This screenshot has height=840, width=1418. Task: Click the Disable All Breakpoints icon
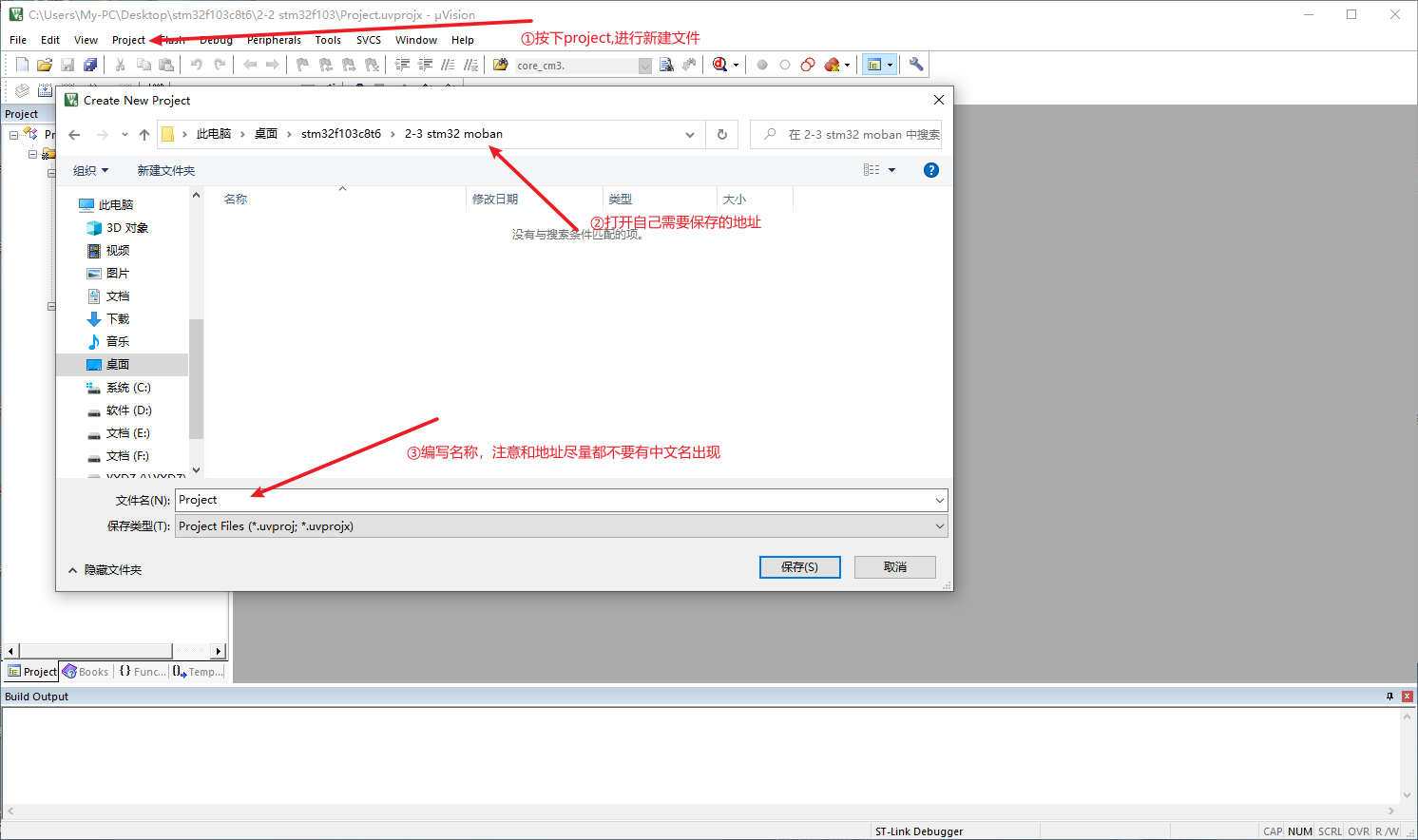tap(808, 65)
